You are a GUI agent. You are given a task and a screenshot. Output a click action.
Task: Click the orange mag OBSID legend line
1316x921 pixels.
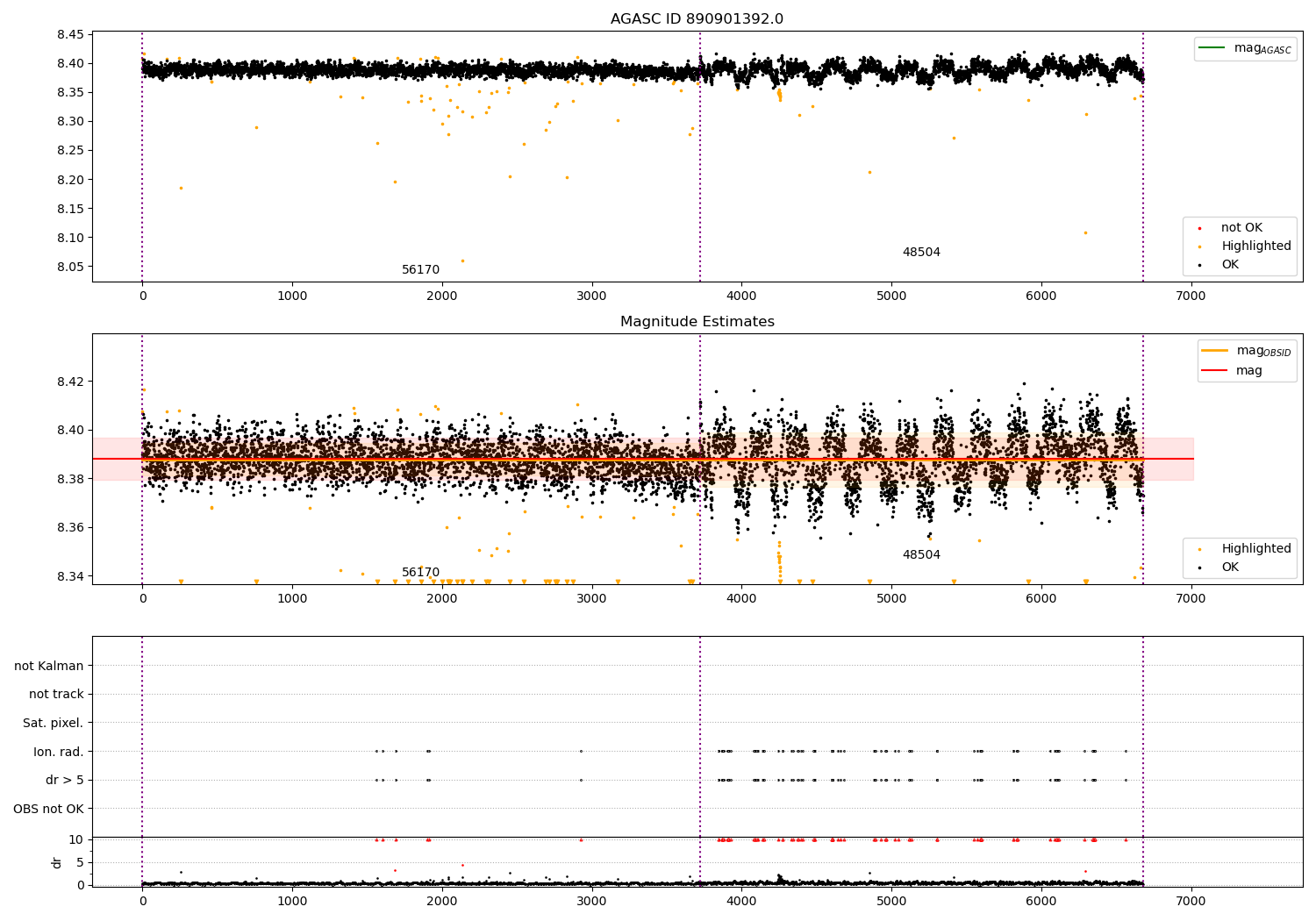tap(1214, 351)
